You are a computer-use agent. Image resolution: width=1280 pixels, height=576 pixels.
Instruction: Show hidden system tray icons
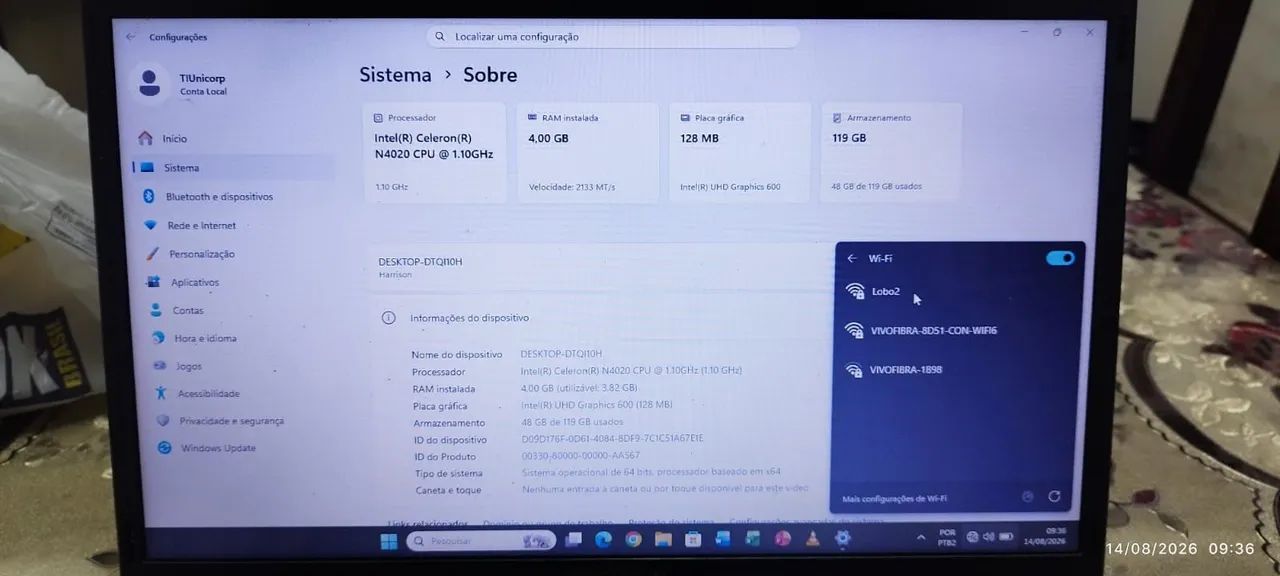pyautogui.click(x=921, y=538)
